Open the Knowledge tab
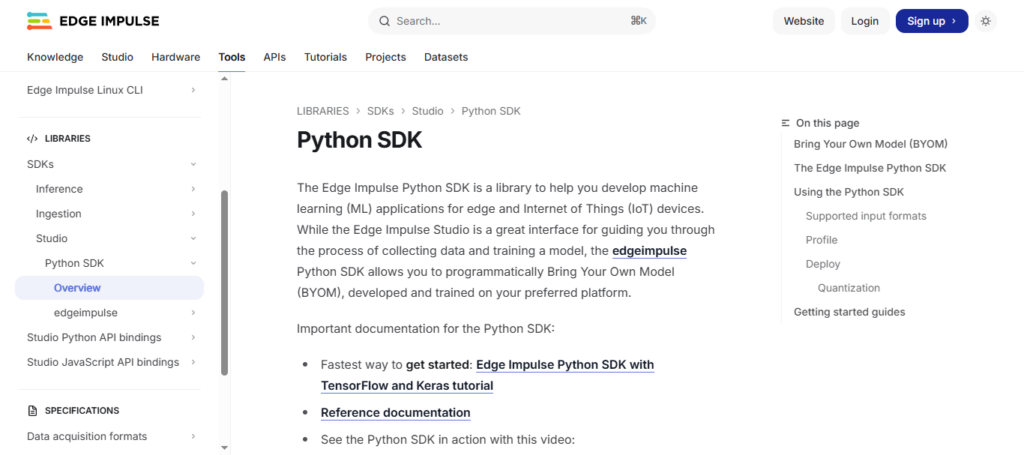The image size is (1024, 455). [55, 57]
